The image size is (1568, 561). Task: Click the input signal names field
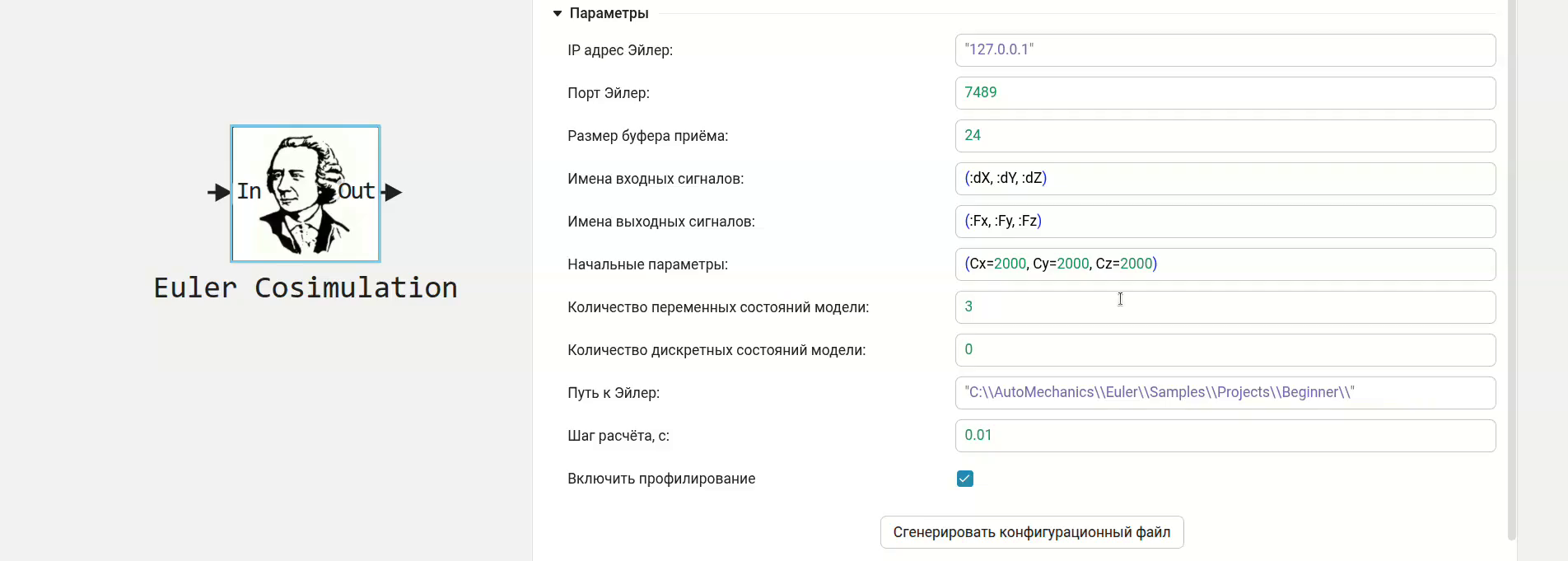[x=1225, y=179]
